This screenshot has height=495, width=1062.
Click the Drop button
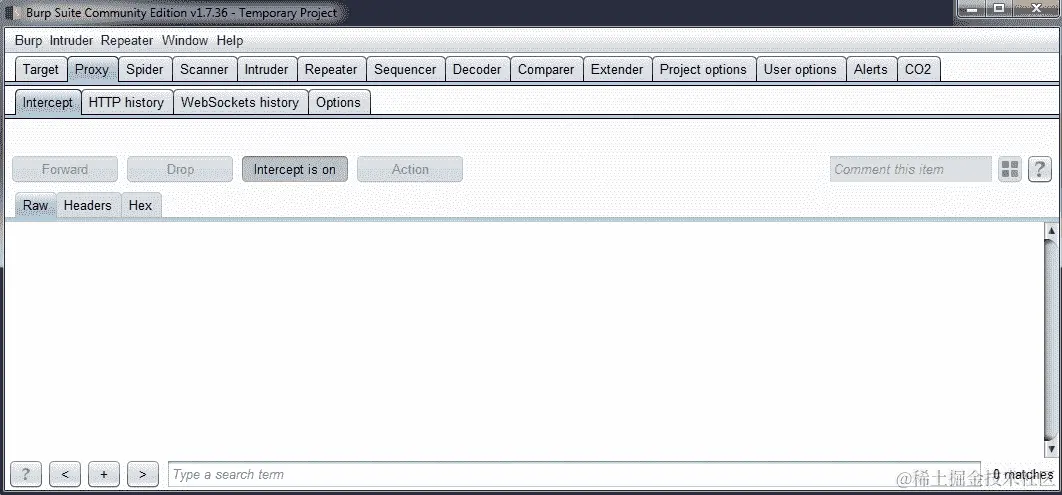point(180,169)
